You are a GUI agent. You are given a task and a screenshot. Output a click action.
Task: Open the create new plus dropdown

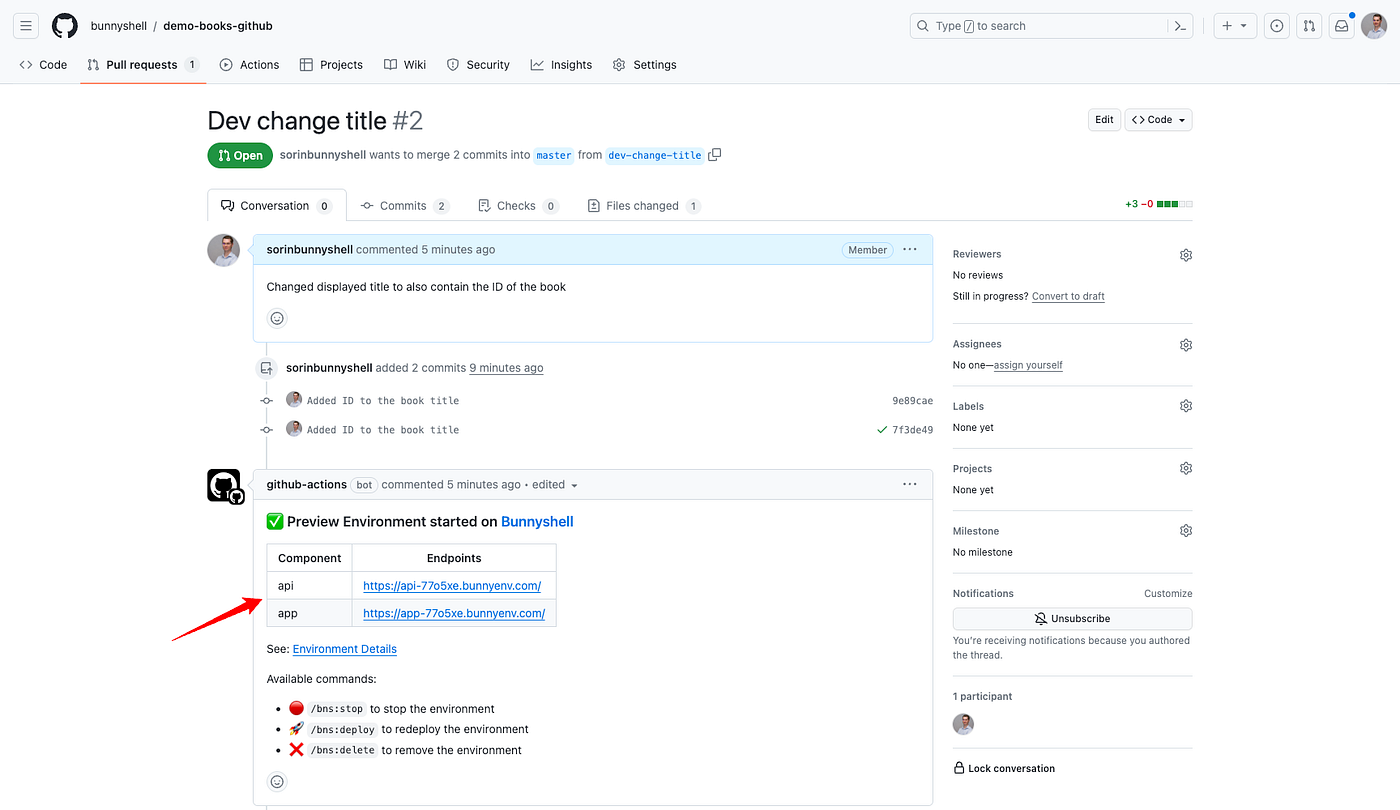point(1235,26)
